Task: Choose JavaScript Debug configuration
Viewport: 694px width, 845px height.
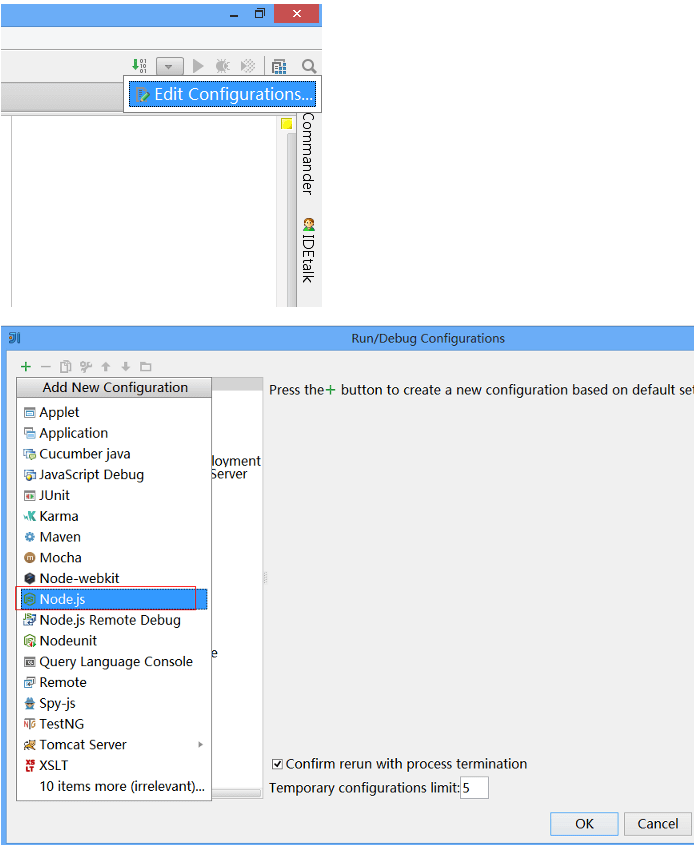Action: click(114, 475)
